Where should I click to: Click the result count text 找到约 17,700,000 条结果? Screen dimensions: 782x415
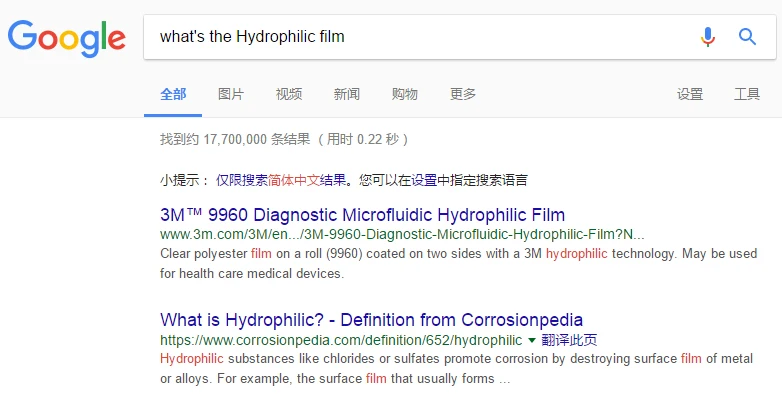click(235, 139)
